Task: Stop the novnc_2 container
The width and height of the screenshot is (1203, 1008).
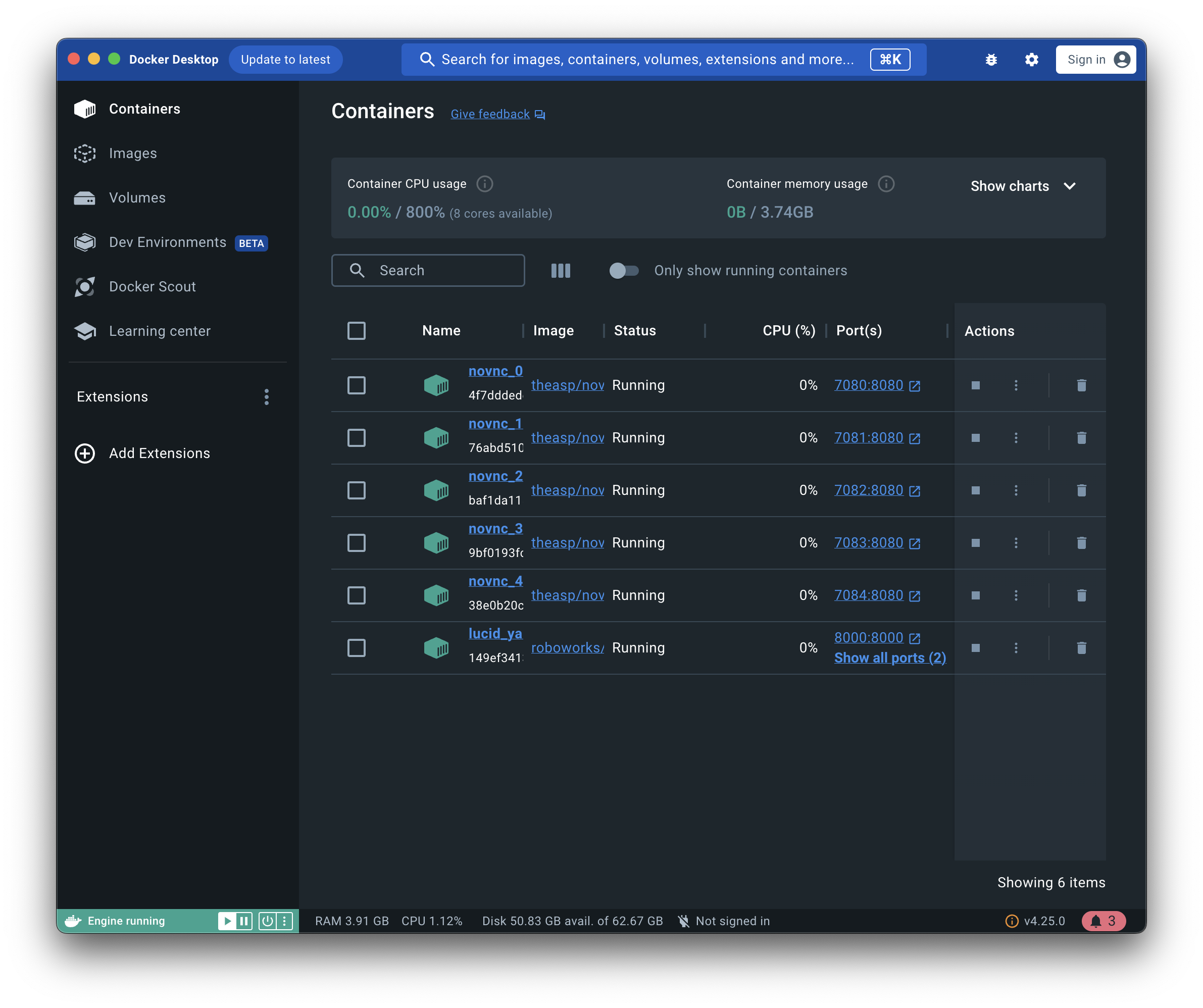Action: [x=976, y=490]
